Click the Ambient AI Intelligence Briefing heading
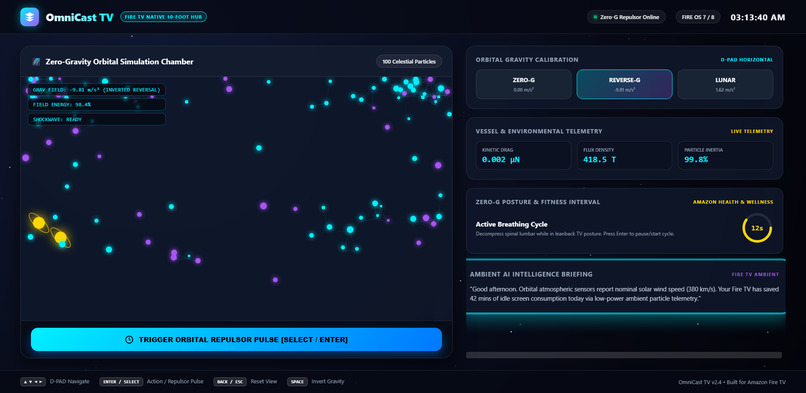Screen dimensions: 806x393 [x=531, y=274]
